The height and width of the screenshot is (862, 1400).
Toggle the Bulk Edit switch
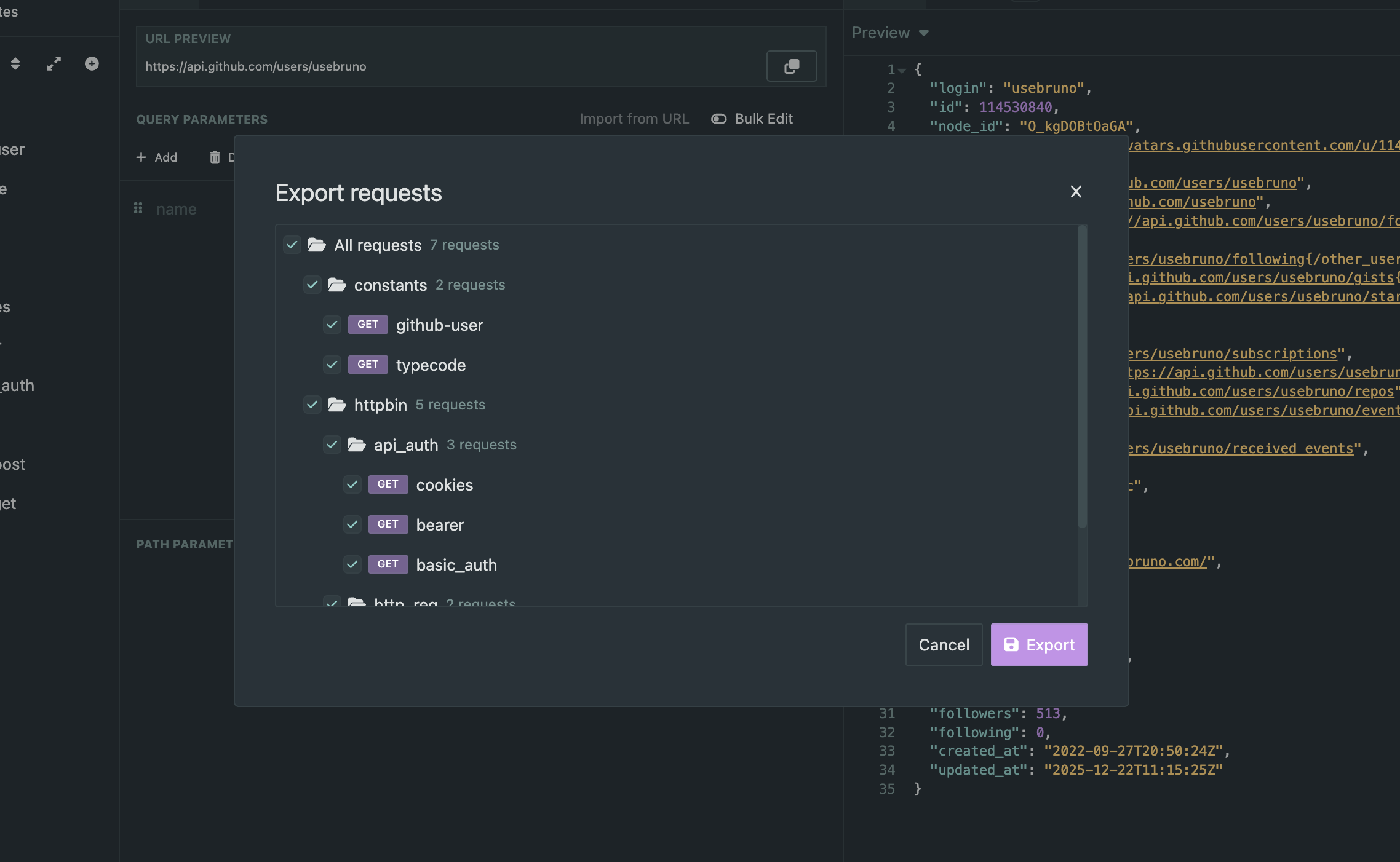point(718,119)
